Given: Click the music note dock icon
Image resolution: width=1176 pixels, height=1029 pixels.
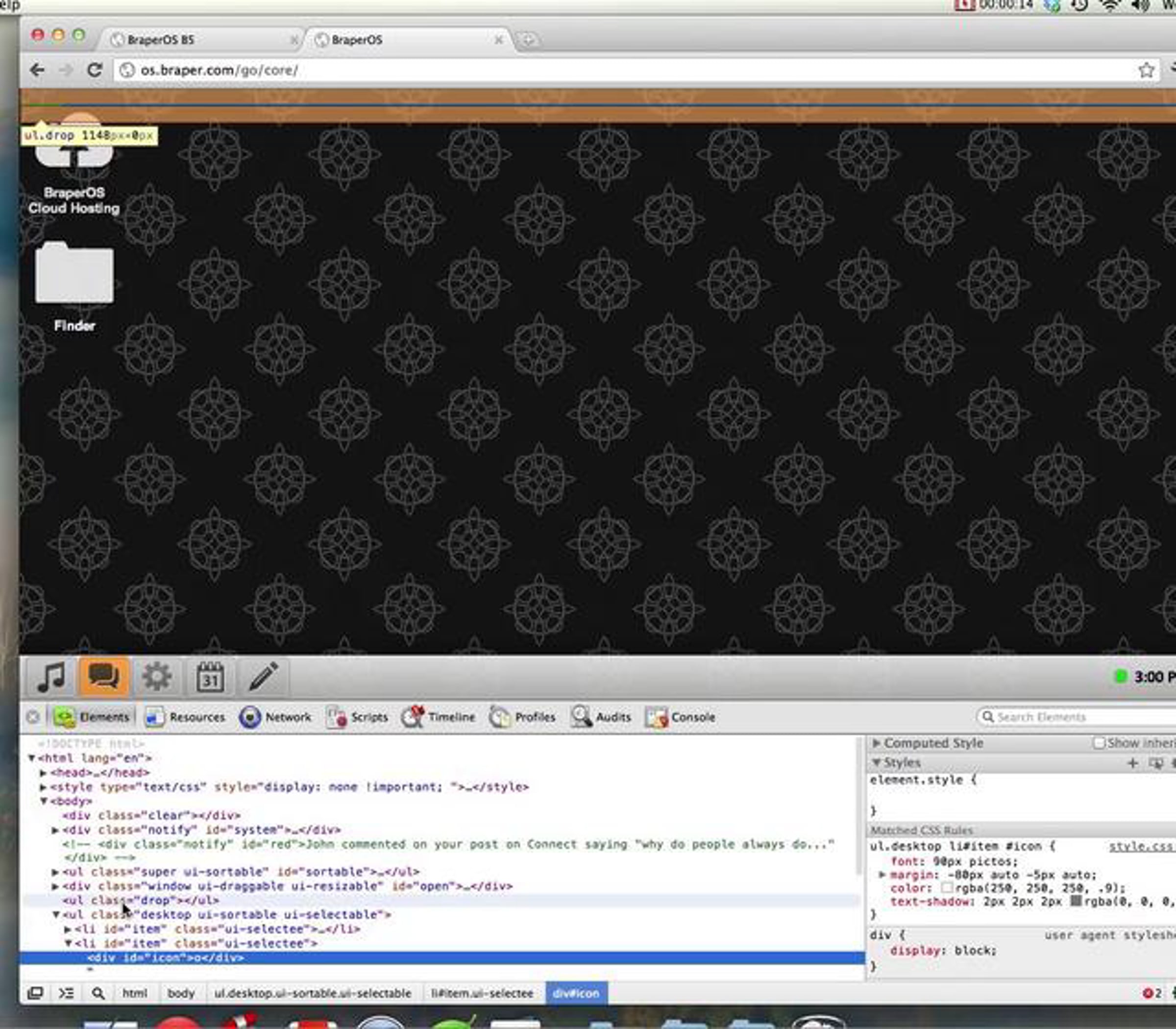Looking at the screenshot, I should click(x=50, y=676).
